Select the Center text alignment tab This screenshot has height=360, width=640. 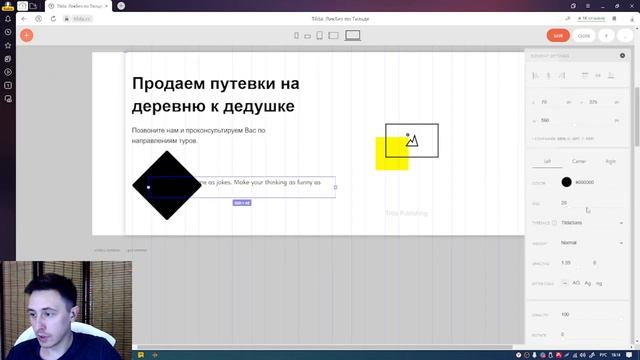pos(579,161)
